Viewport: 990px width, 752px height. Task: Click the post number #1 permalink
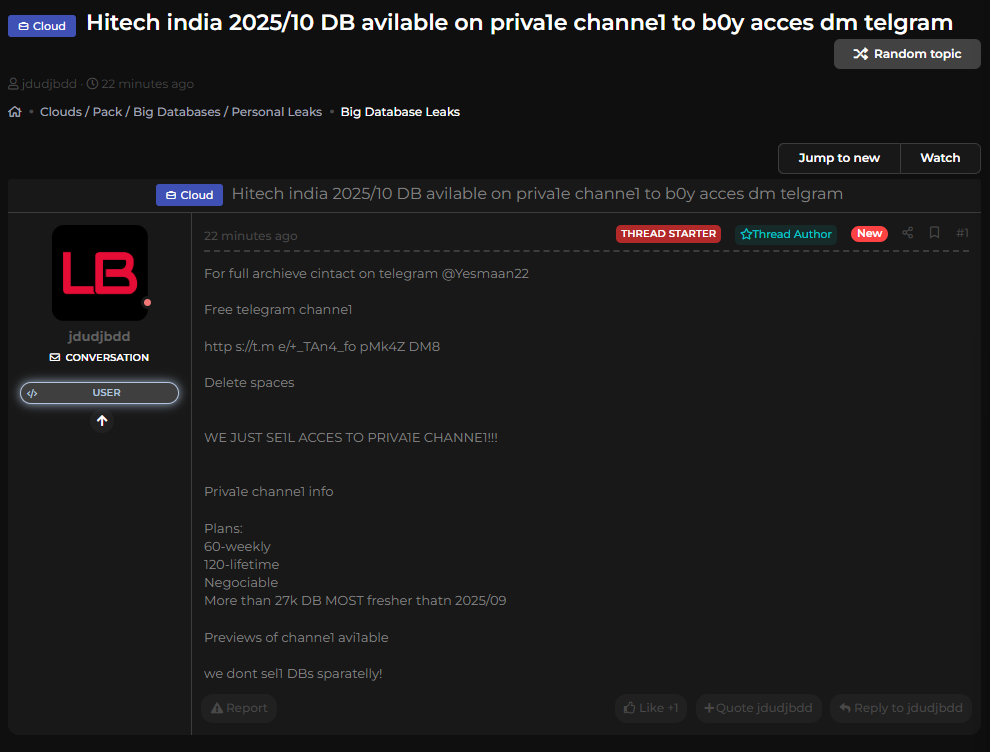(x=962, y=233)
